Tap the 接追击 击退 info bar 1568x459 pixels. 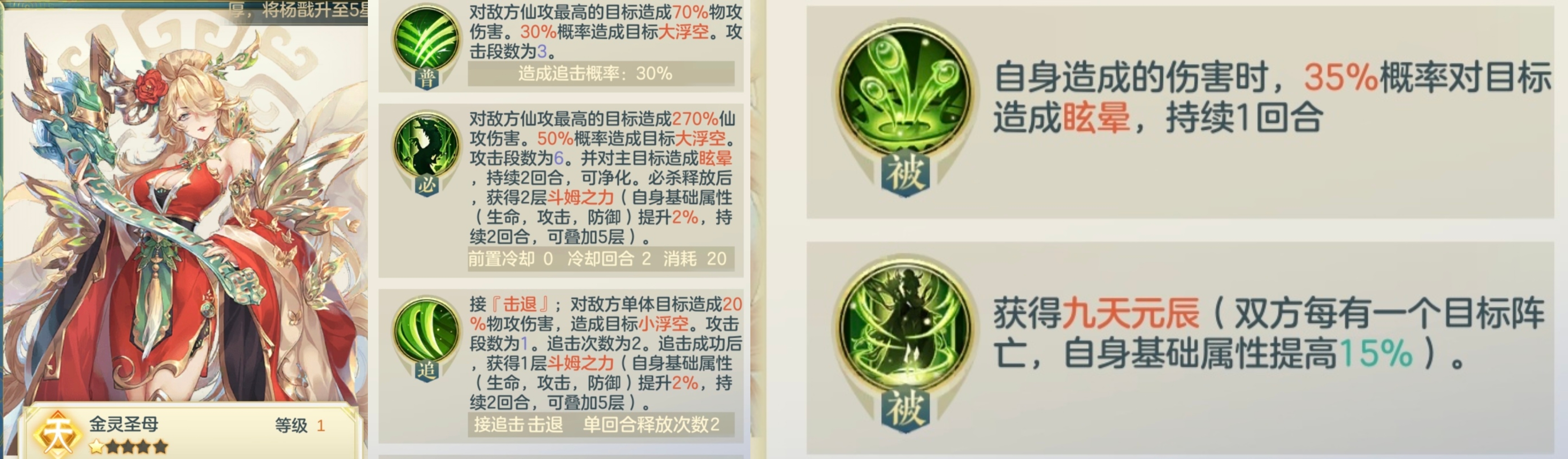[601, 424]
